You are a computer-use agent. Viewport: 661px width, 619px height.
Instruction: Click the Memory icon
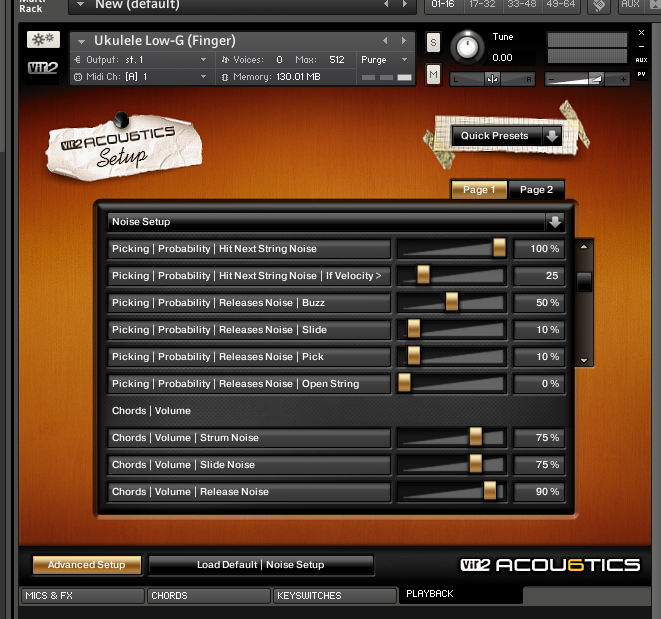click(x=225, y=77)
